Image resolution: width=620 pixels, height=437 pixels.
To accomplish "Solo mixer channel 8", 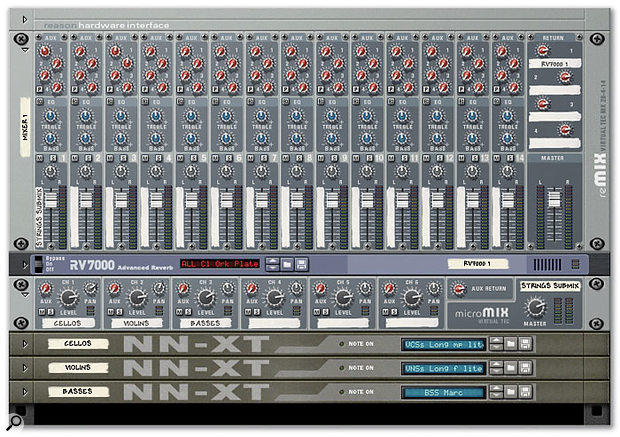I will click(x=299, y=158).
